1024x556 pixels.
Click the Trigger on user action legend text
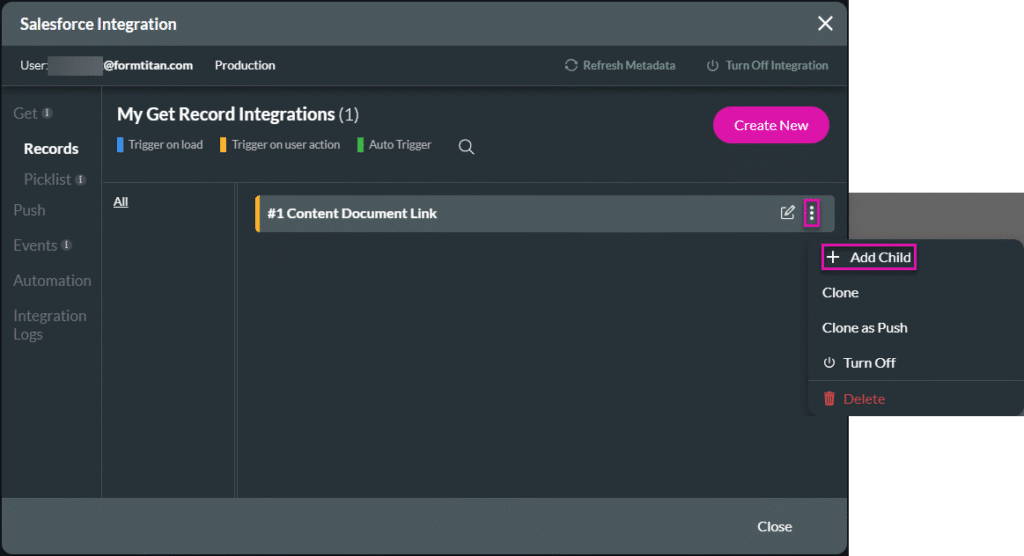(x=286, y=144)
